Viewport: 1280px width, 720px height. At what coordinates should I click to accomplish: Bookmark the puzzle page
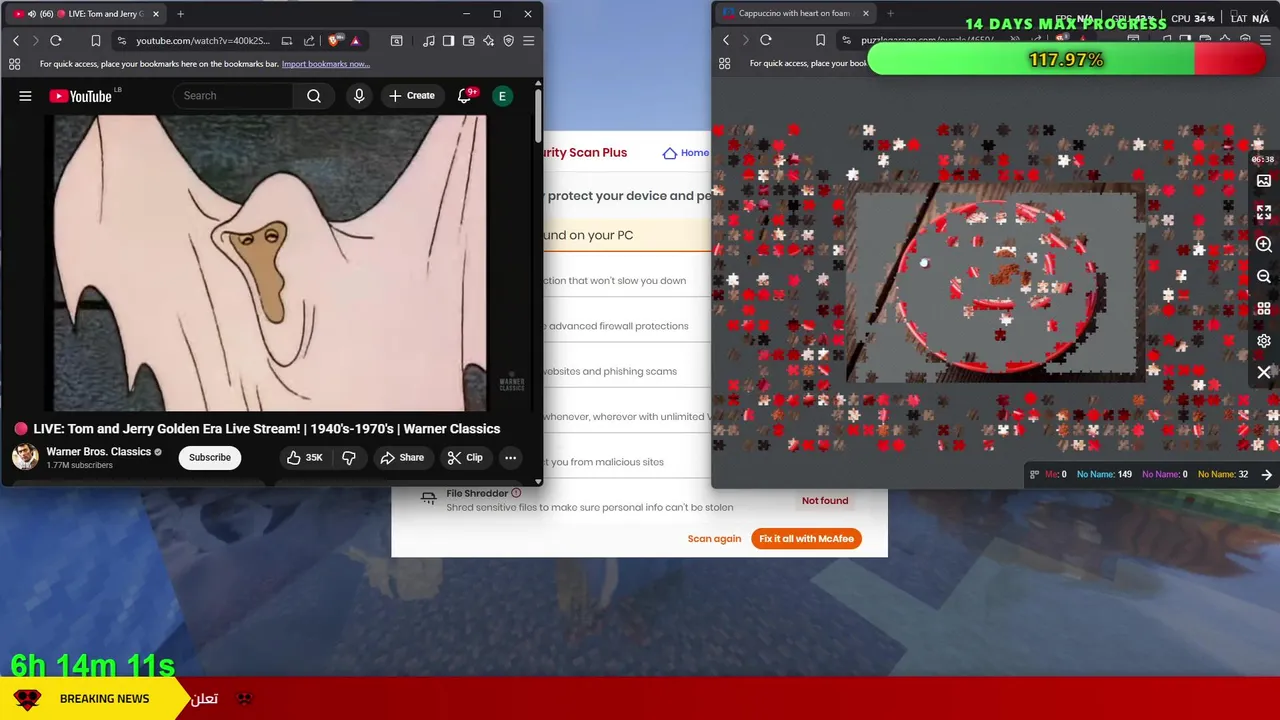(821, 40)
